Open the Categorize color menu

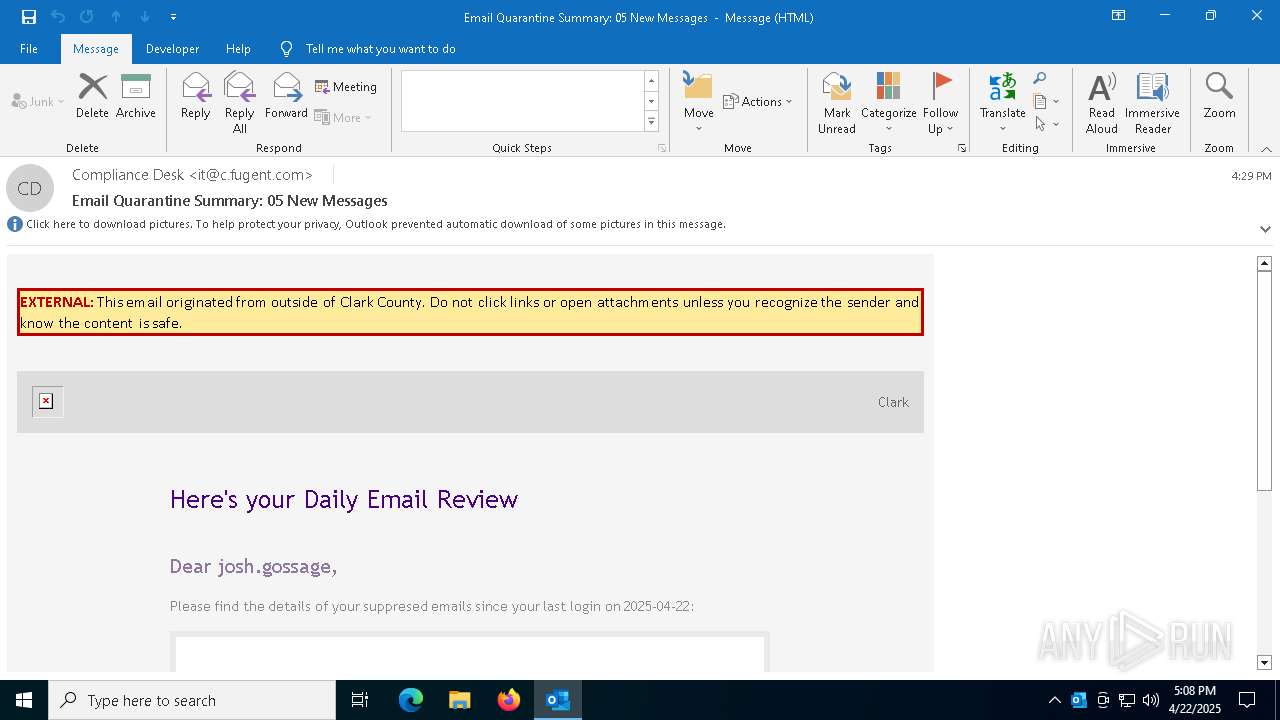click(x=888, y=102)
